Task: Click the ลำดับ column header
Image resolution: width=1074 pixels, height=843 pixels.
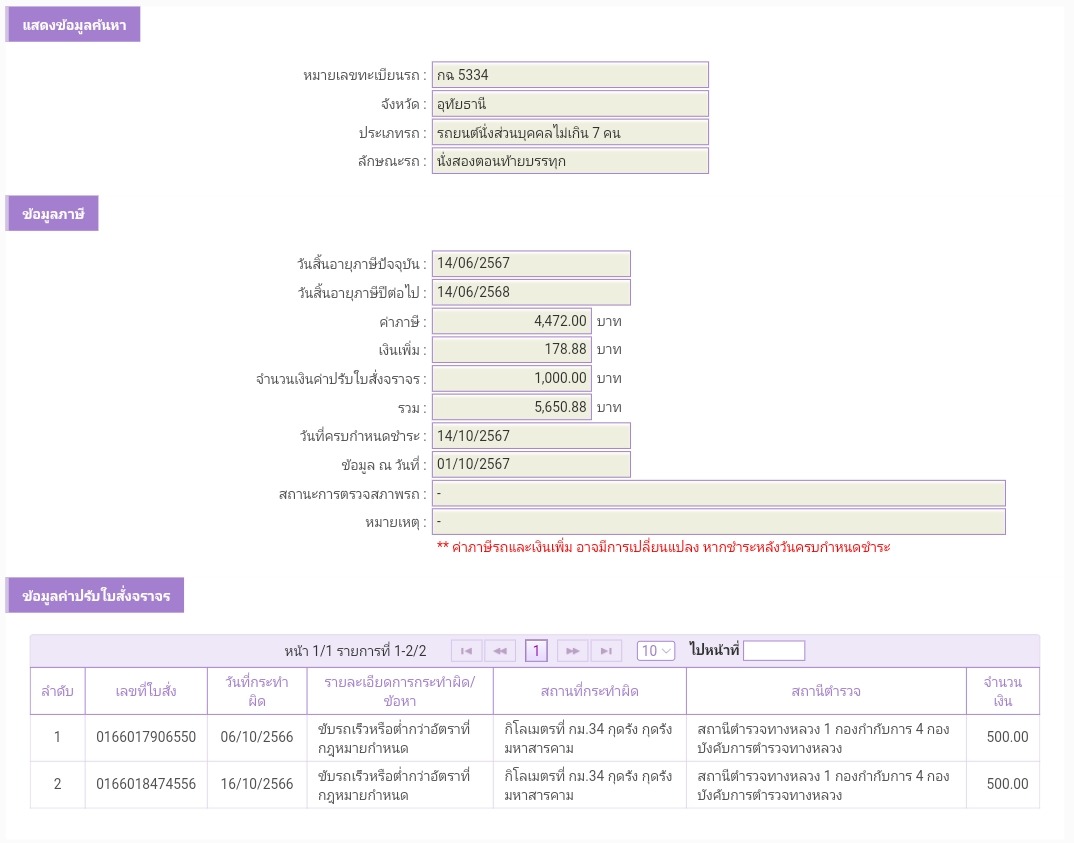Action: tap(58, 691)
